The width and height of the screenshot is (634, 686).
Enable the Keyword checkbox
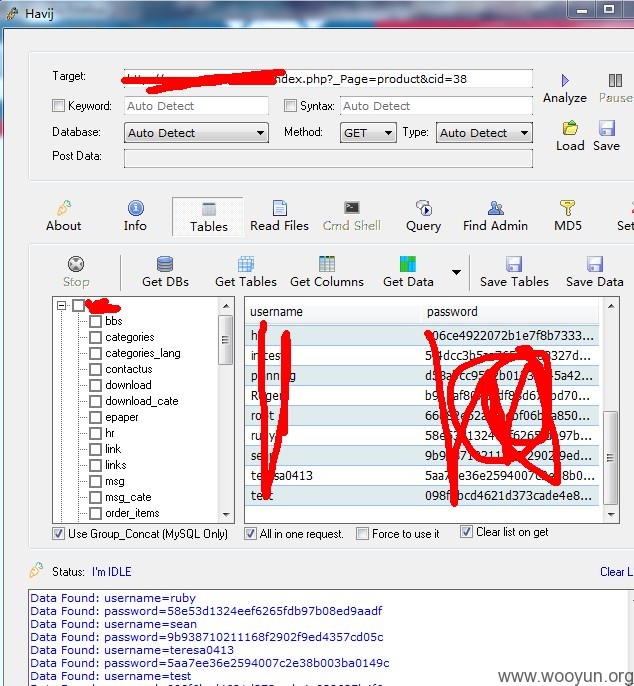click(x=58, y=106)
